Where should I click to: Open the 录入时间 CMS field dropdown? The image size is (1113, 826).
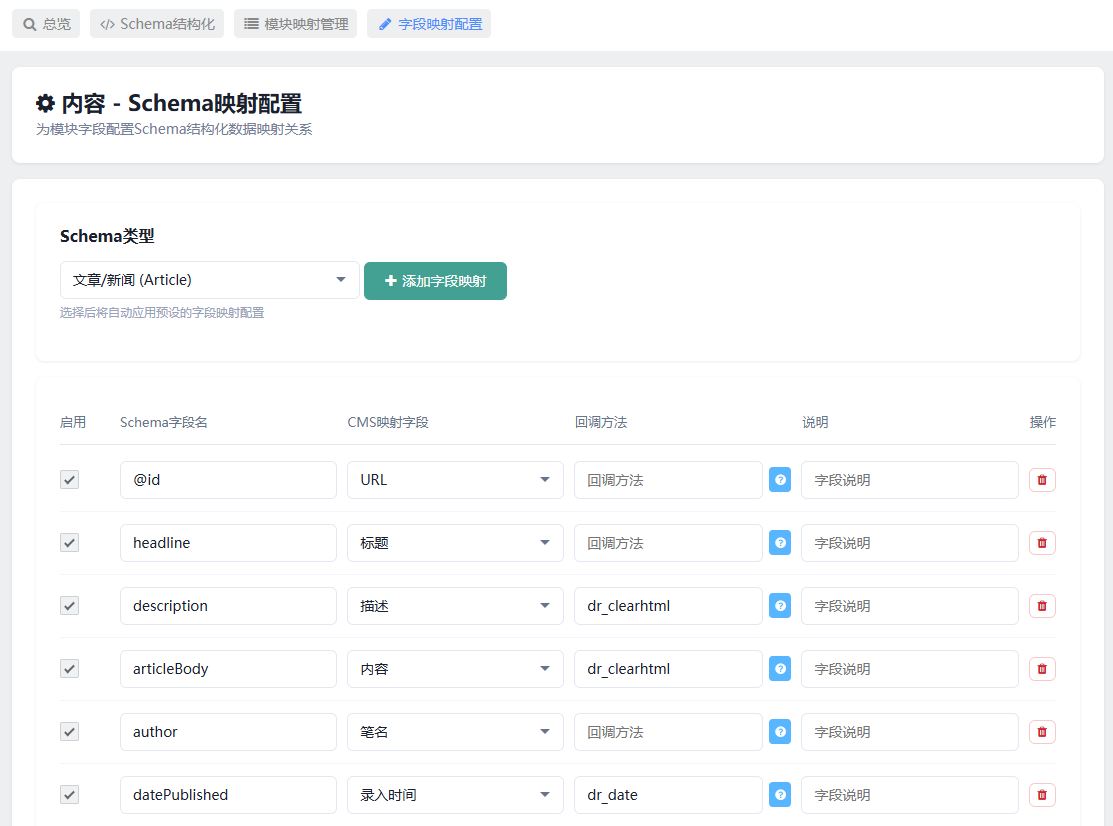(x=455, y=795)
